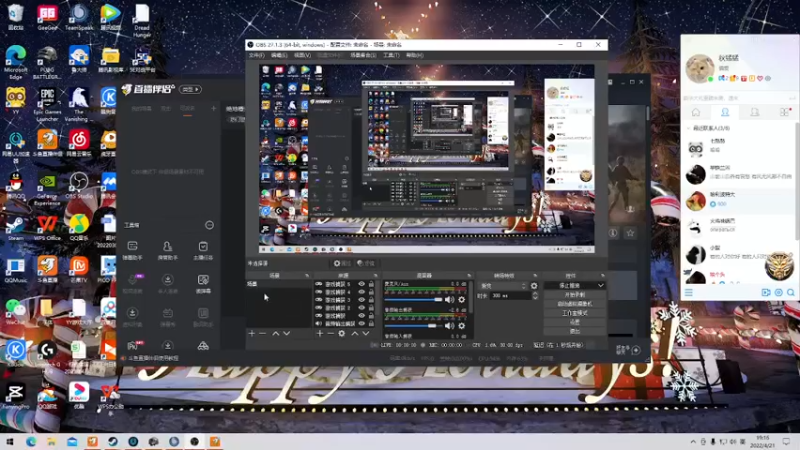Viewport: 800px width, 450px height.
Task: Click the 工作室模式 button
Action: click(x=574, y=313)
